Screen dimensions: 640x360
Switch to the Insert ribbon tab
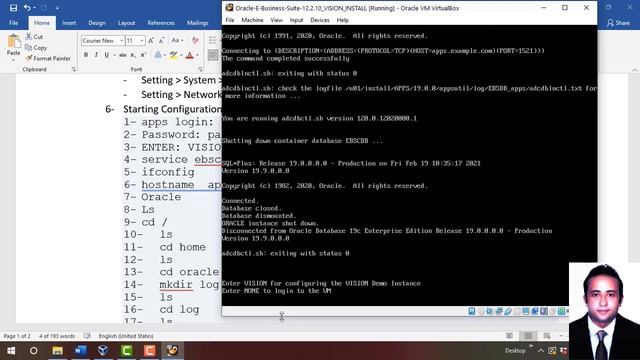(69, 23)
